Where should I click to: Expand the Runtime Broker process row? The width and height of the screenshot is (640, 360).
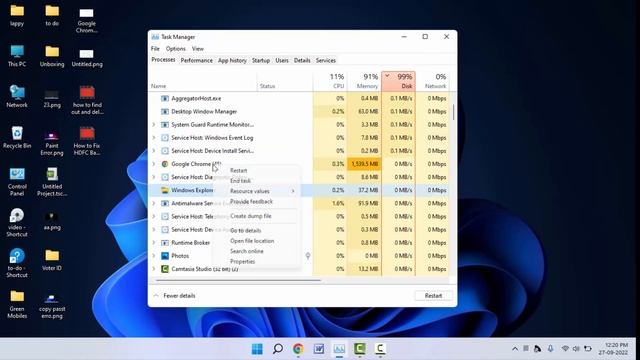[x=154, y=242]
